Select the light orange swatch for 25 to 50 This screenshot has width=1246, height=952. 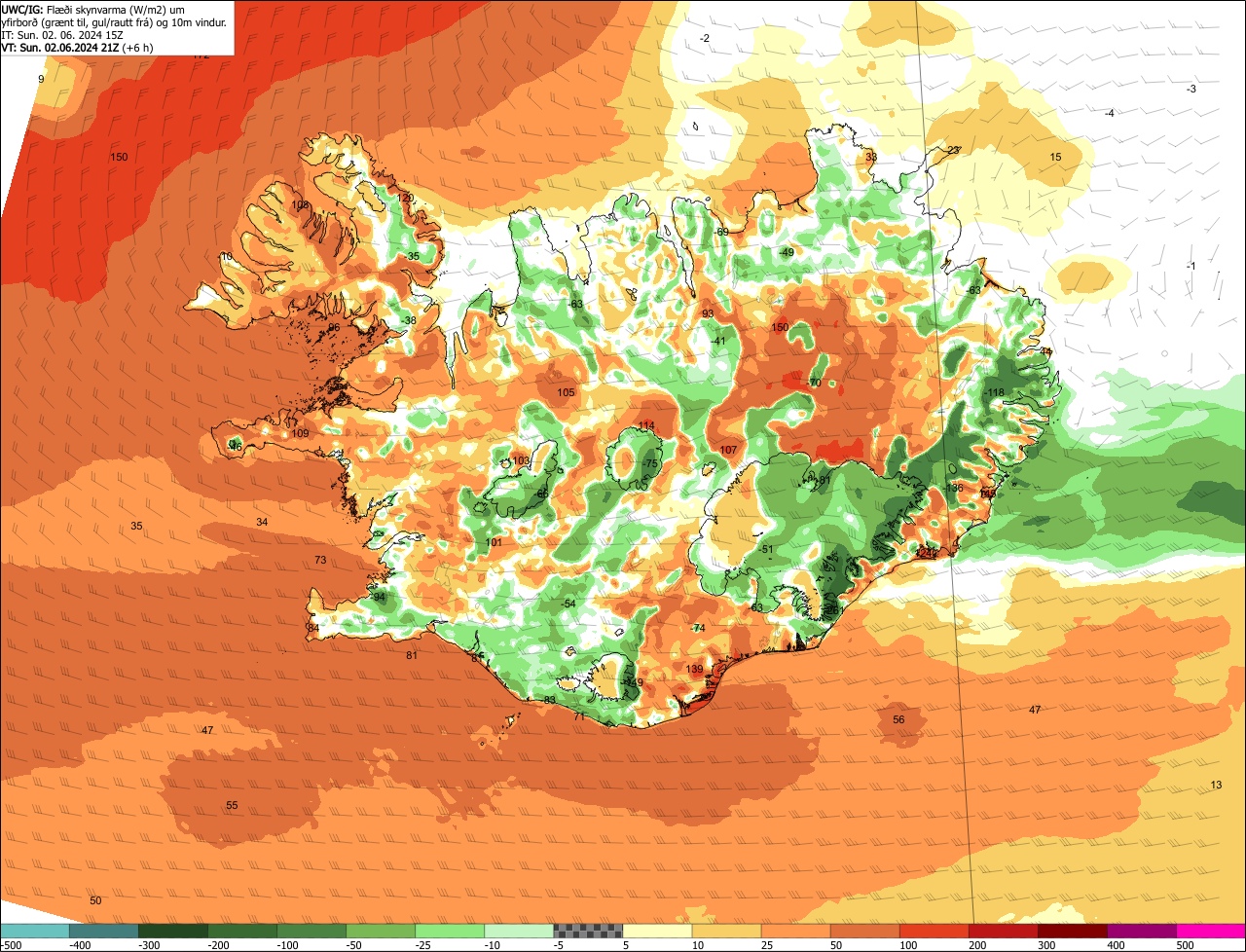click(x=795, y=931)
